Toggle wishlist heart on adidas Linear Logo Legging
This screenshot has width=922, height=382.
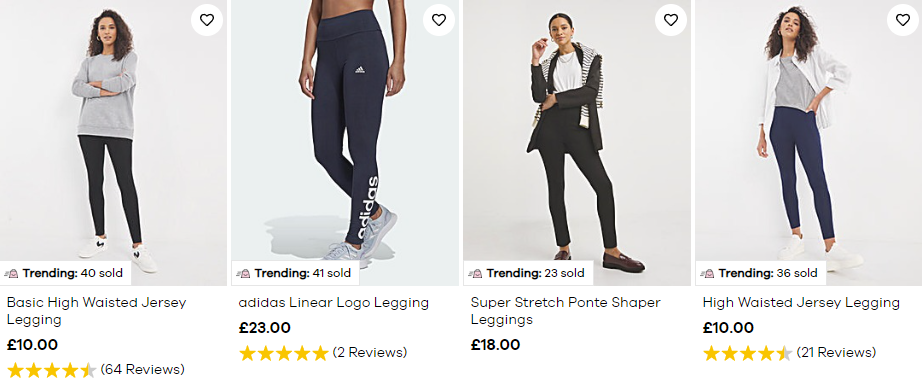pyautogui.click(x=439, y=20)
